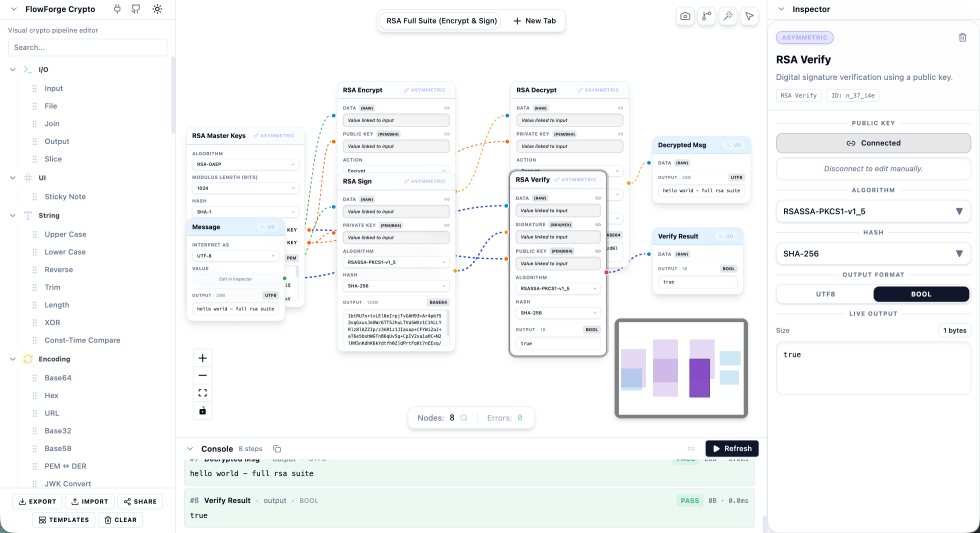
Task: Zoom in on the canvas with plus
Action: coord(202,358)
